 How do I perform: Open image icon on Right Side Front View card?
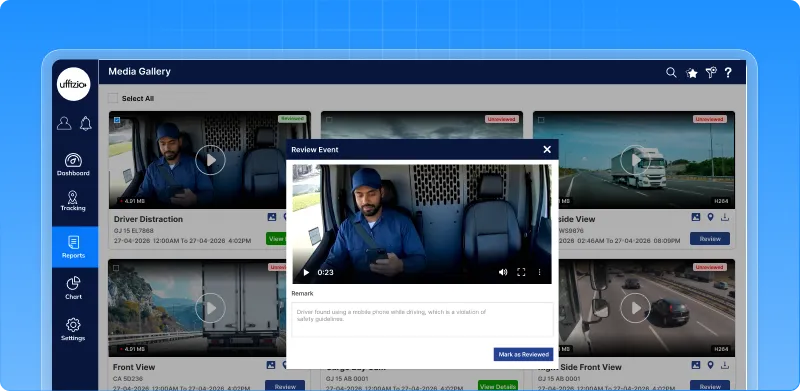click(695, 365)
